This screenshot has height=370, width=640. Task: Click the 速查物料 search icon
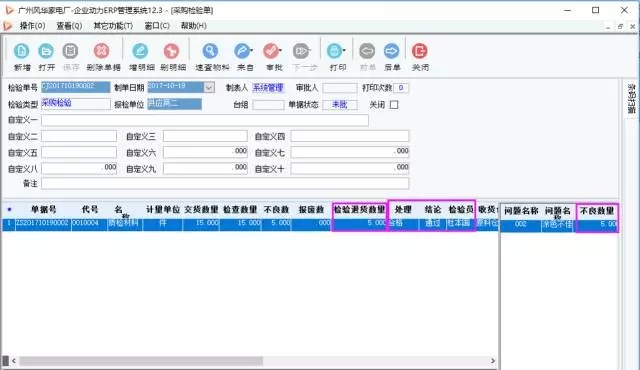(x=210, y=51)
